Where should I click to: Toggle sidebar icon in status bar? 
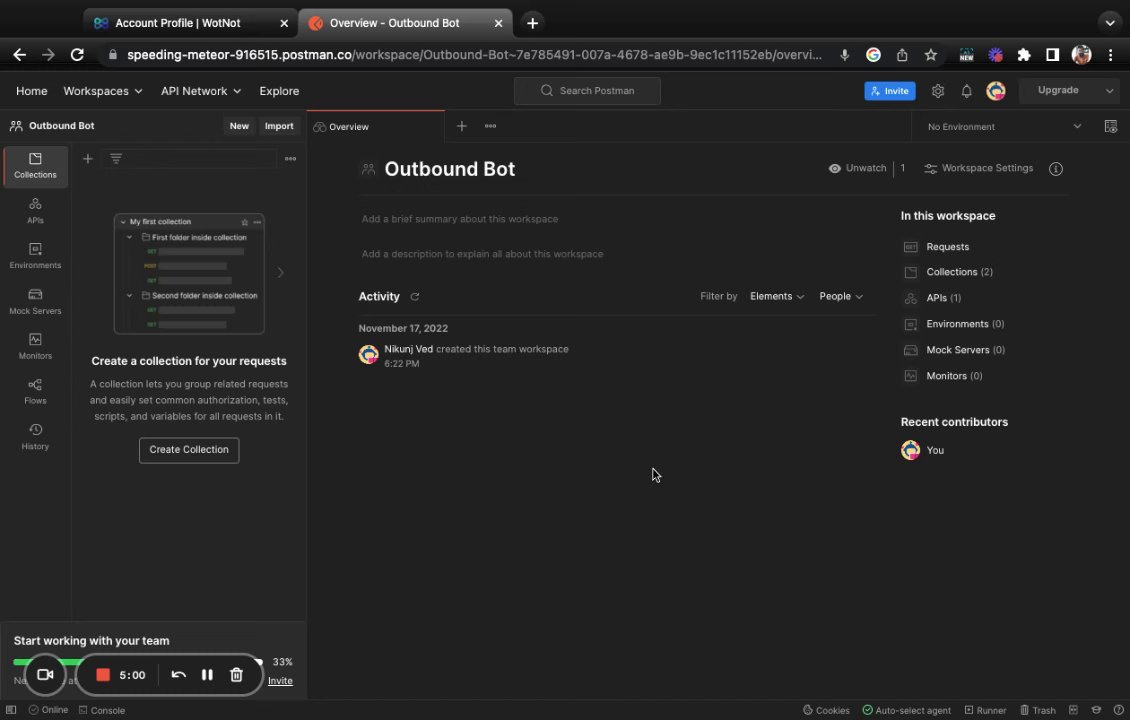(11, 710)
